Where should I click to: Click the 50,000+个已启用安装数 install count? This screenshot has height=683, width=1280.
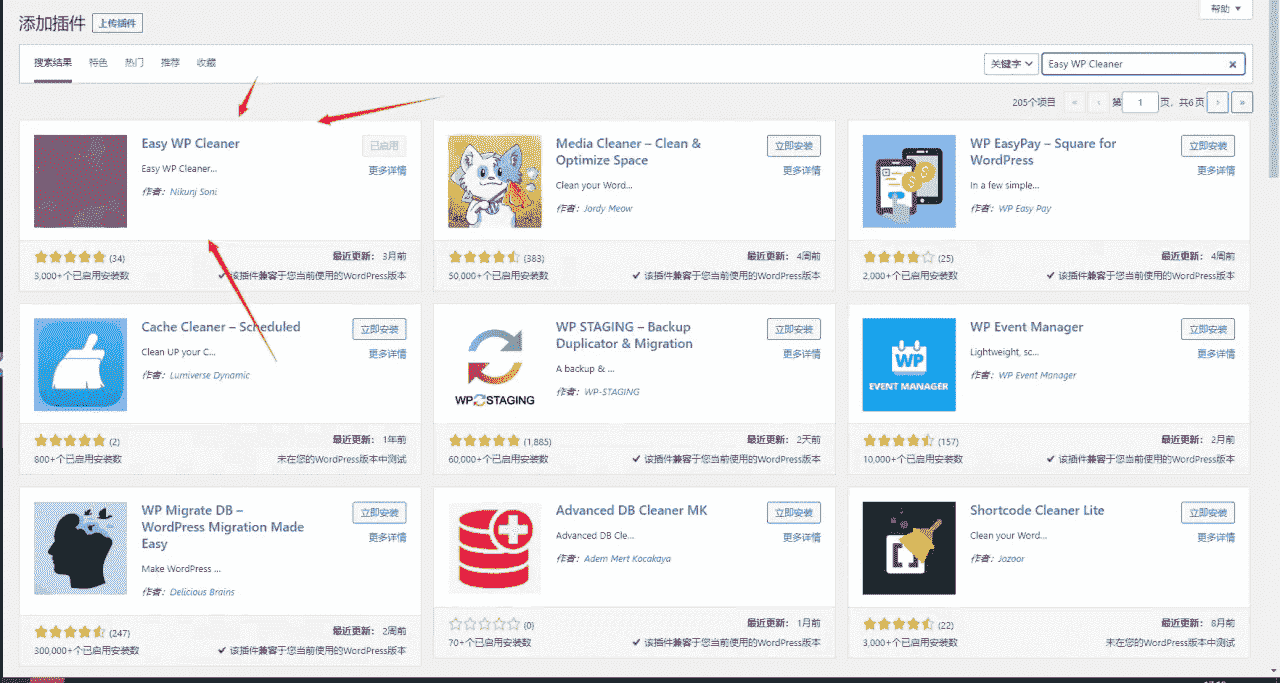tap(496, 276)
